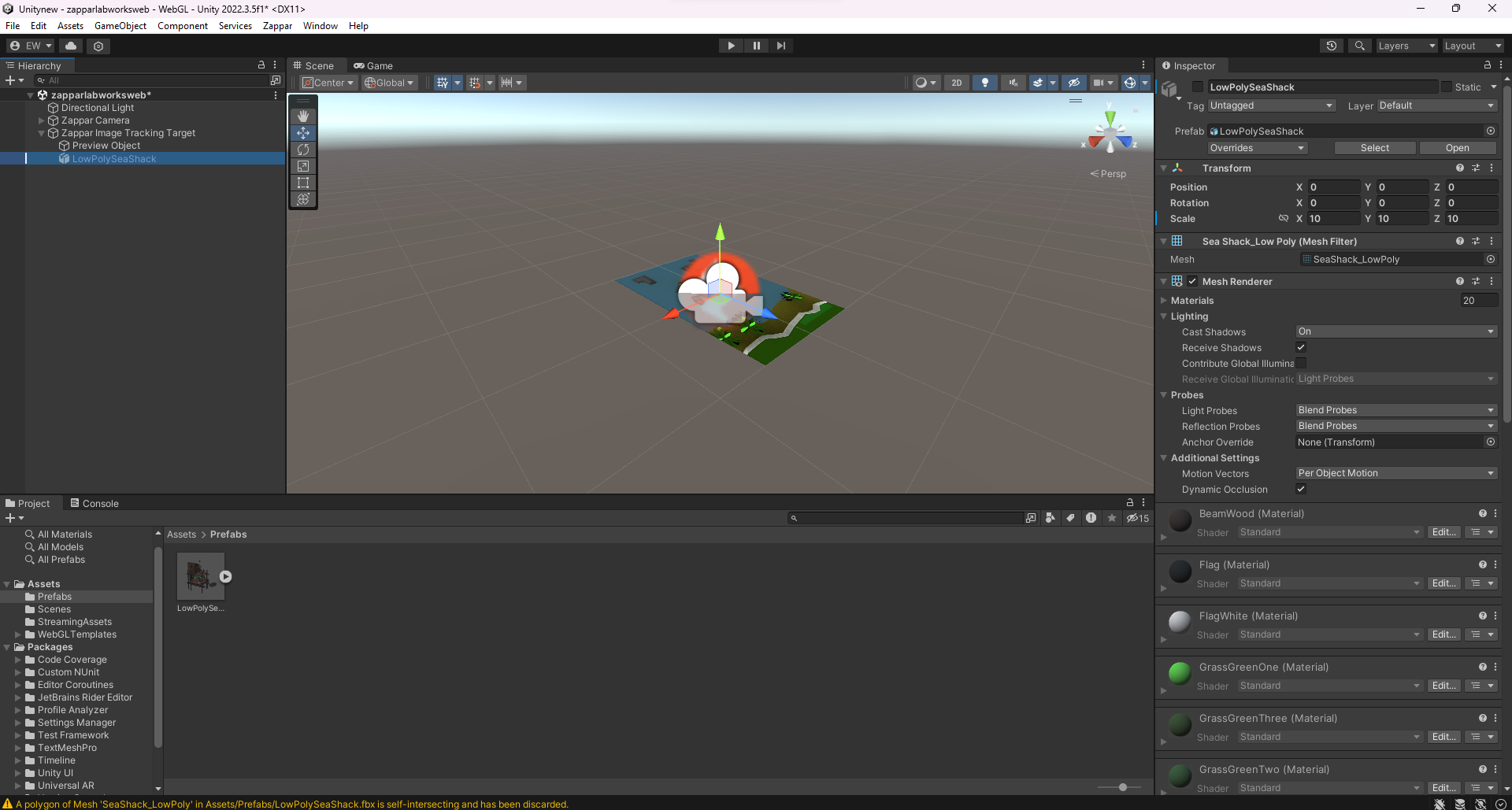Open prefab Overrides dropdown

tap(1258, 148)
